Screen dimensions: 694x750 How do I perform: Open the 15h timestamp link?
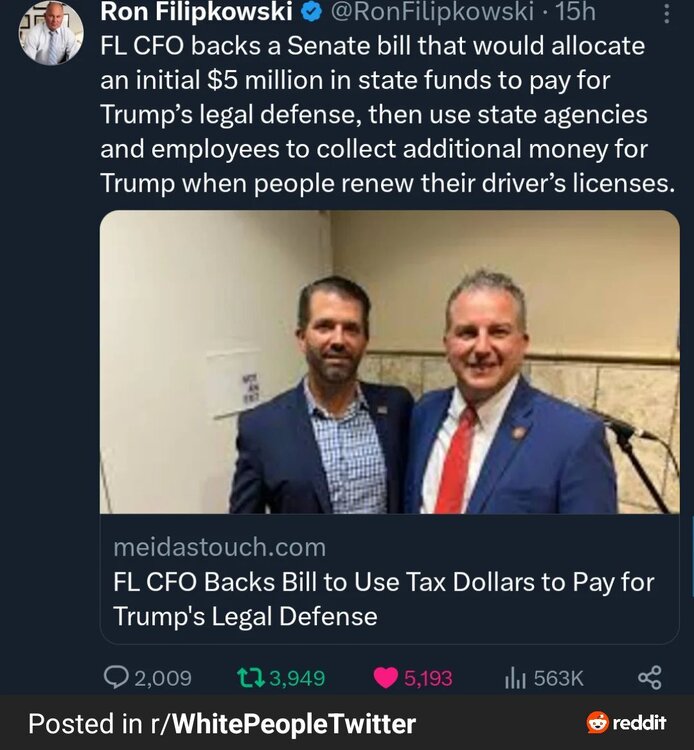(575, 13)
